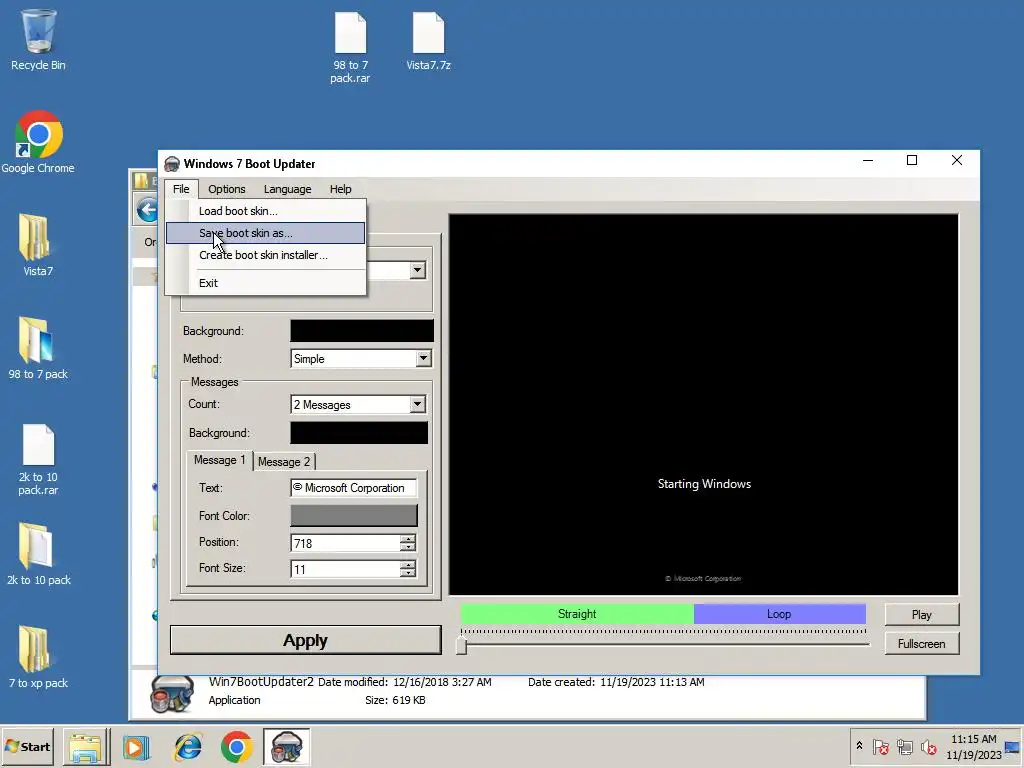This screenshot has height=768, width=1024.
Task: Select the 7 to xp pack folder
Action: pyautogui.click(x=38, y=657)
